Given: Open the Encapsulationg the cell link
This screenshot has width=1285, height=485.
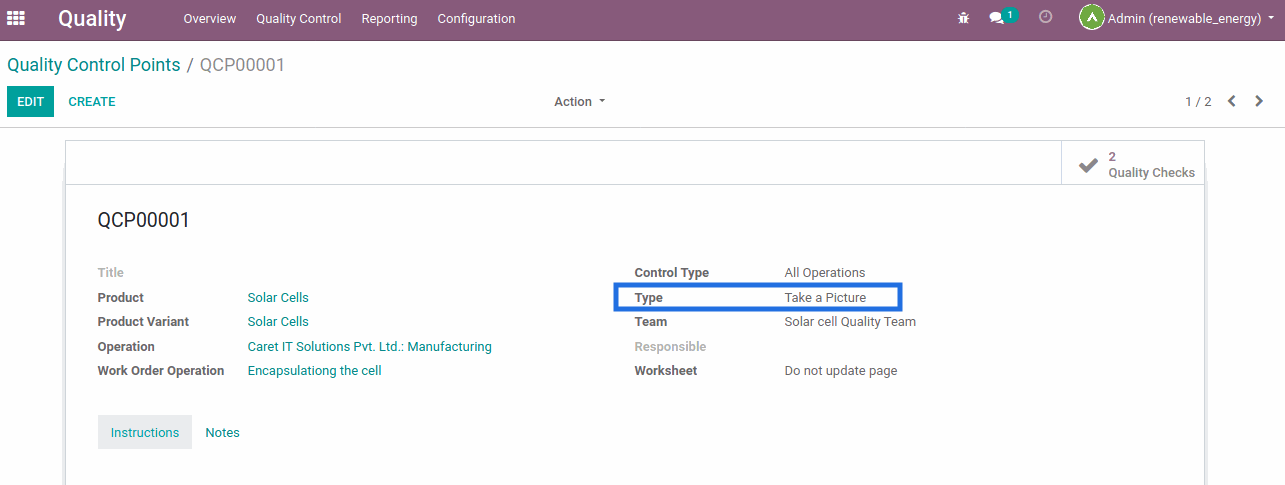Looking at the screenshot, I should click(314, 371).
